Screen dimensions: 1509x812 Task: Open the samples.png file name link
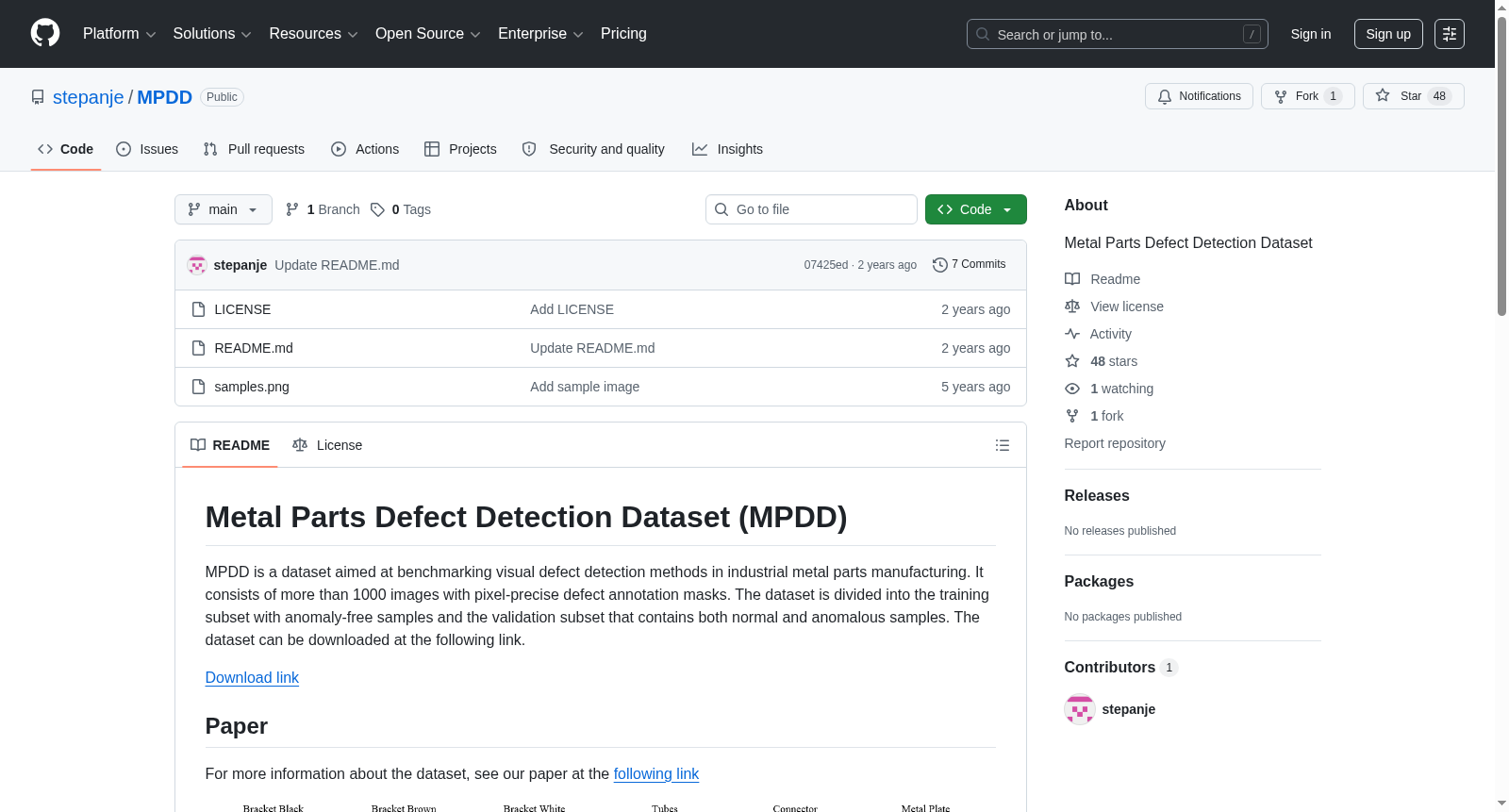tap(252, 387)
